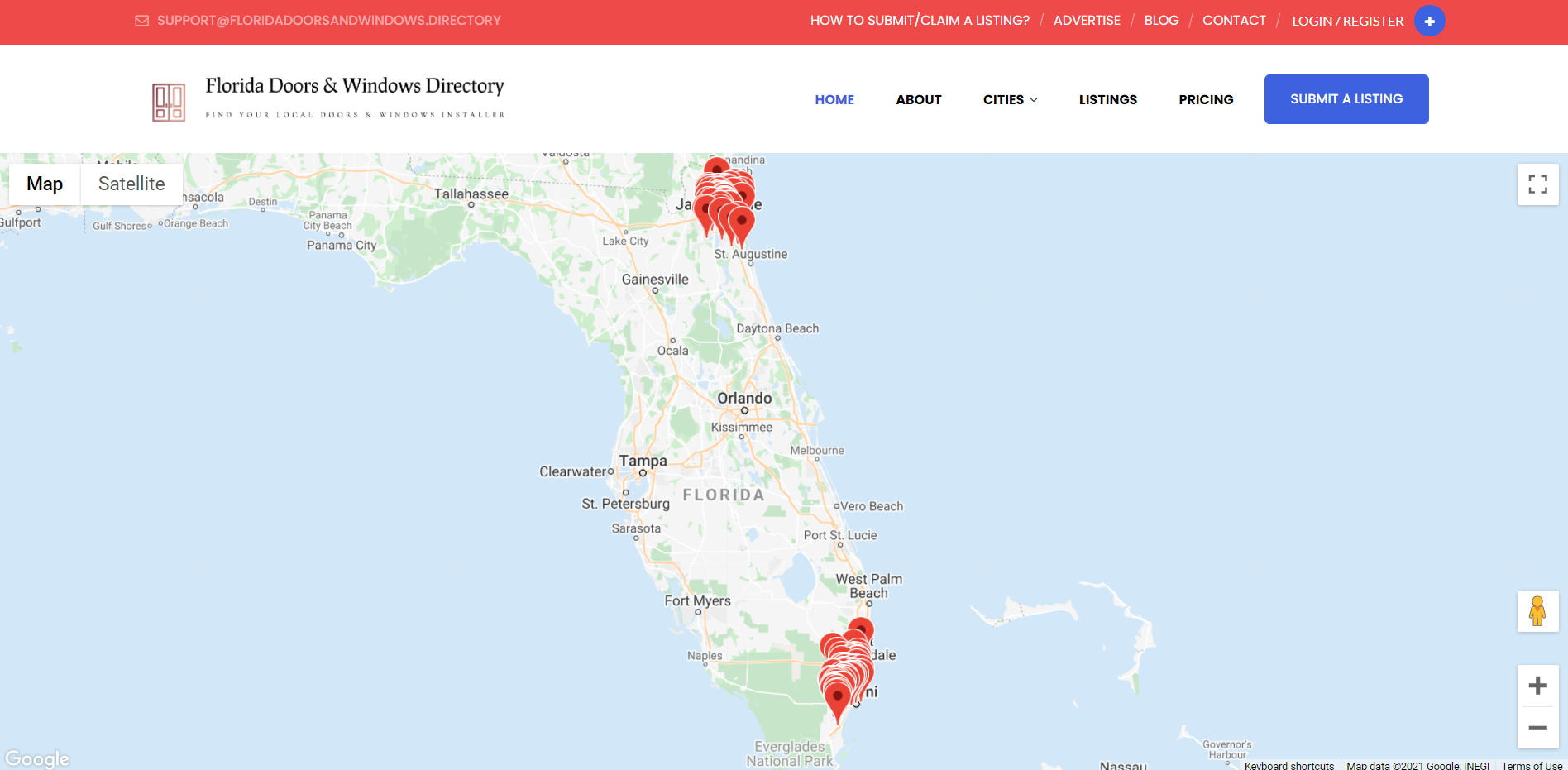Click the Florida Doors & Windows logo icon
The height and width of the screenshot is (770, 1568).
tap(169, 103)
